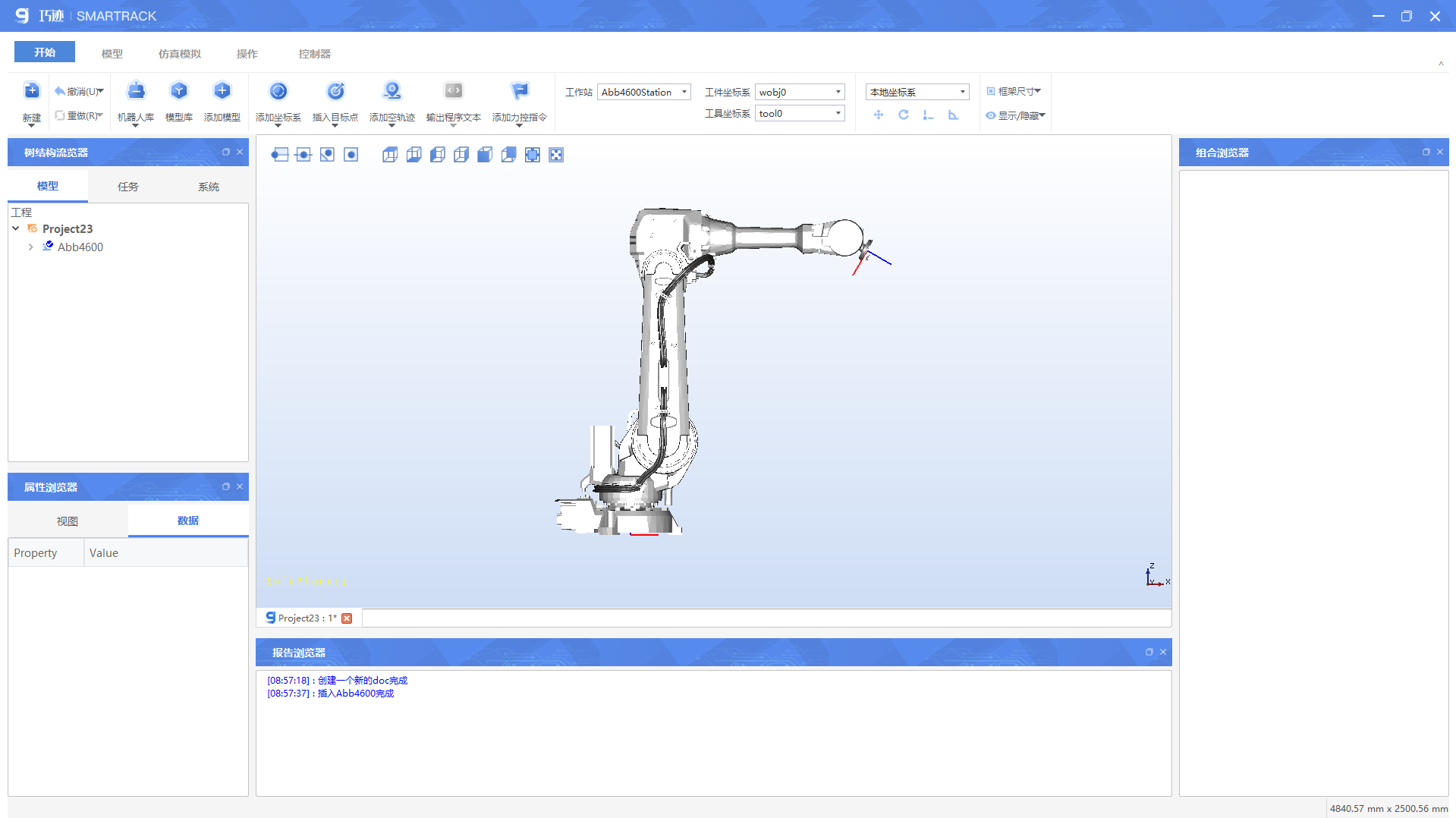The height and width of the screenshot is (818, 1456).
Task: Click the snap-corner viewport icon
Action: (x=327, y=155)
